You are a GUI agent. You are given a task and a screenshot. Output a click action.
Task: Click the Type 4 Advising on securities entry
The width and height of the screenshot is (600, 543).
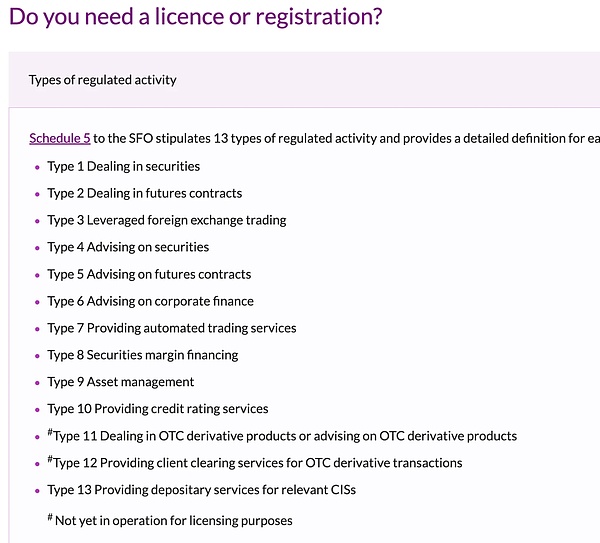pos(128,247)
